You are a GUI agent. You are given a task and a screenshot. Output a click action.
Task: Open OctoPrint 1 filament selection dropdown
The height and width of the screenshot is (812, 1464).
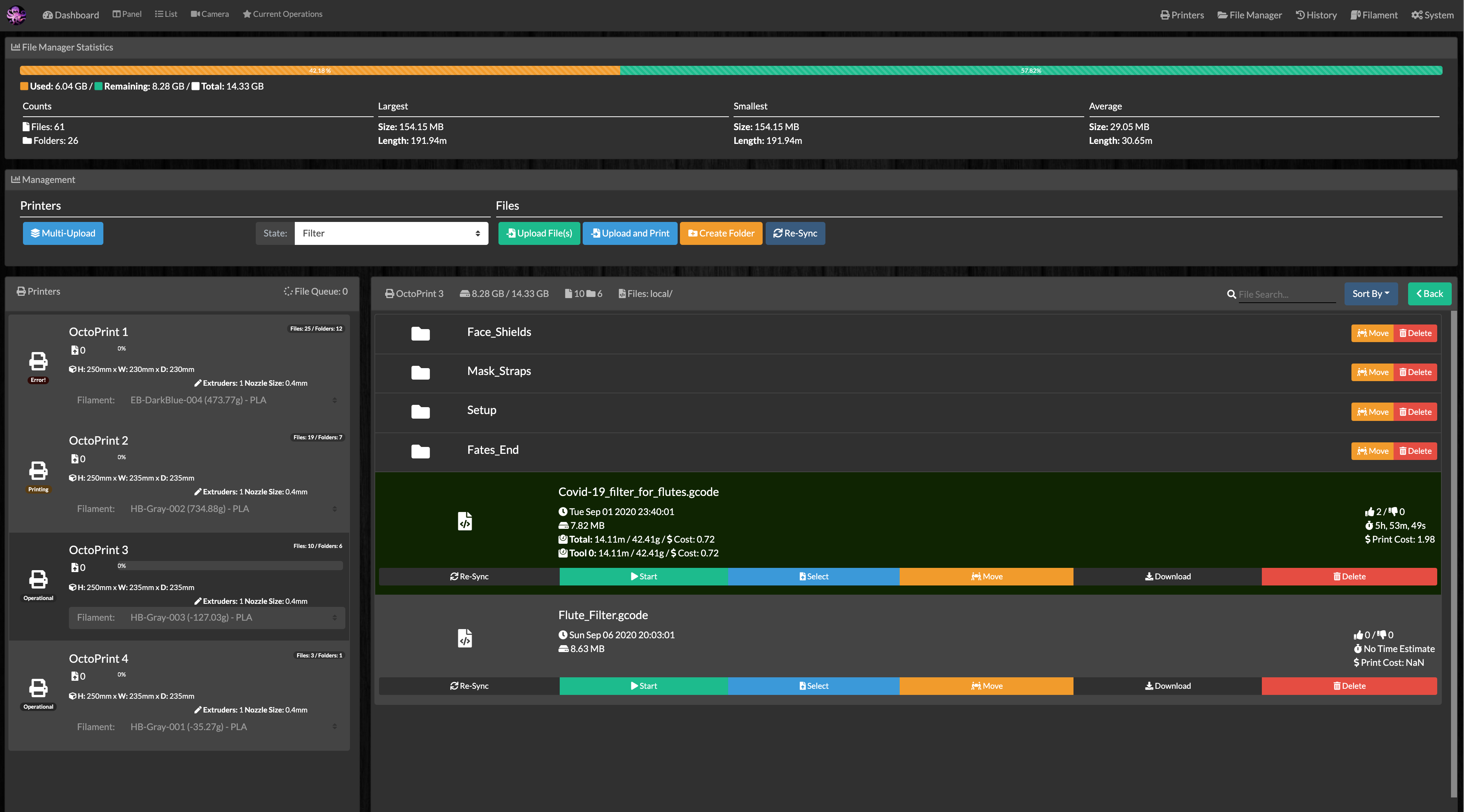pos(233,400)
